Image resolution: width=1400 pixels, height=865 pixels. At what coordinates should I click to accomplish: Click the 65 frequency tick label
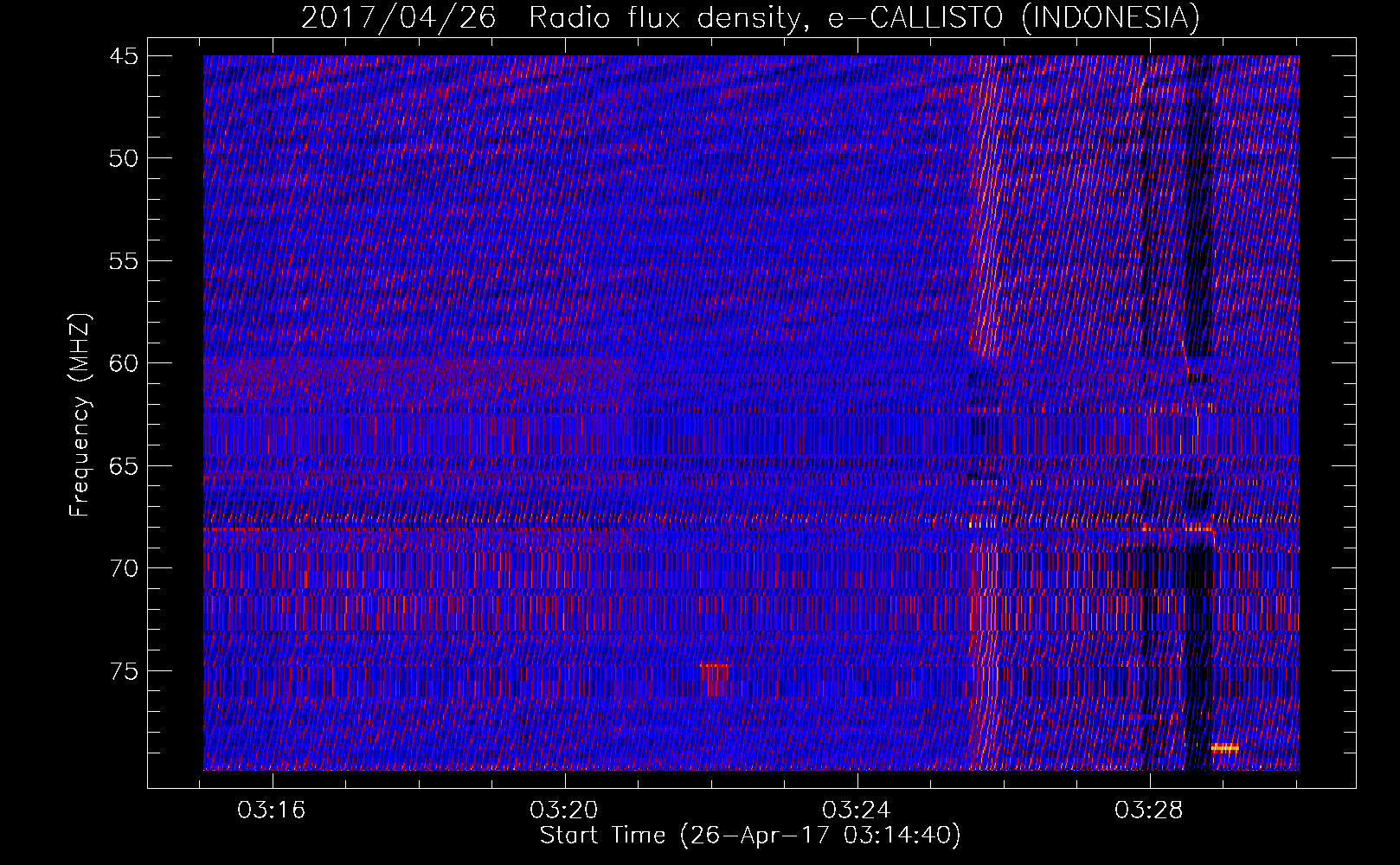pyautogui.click(x=124, y=466)
